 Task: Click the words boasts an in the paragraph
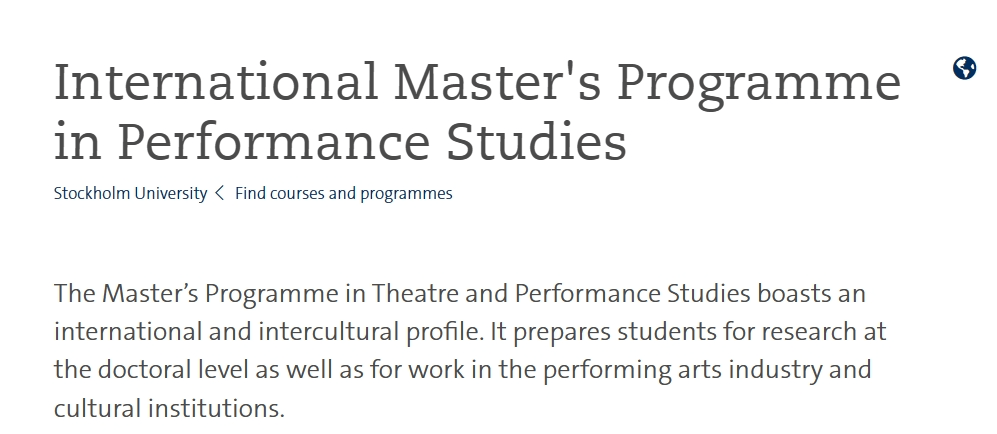pos(811,294)
